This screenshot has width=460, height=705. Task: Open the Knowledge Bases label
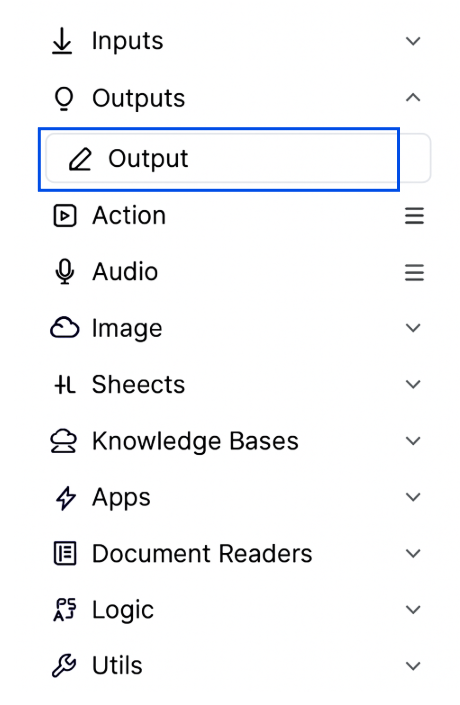coord(195,441)
